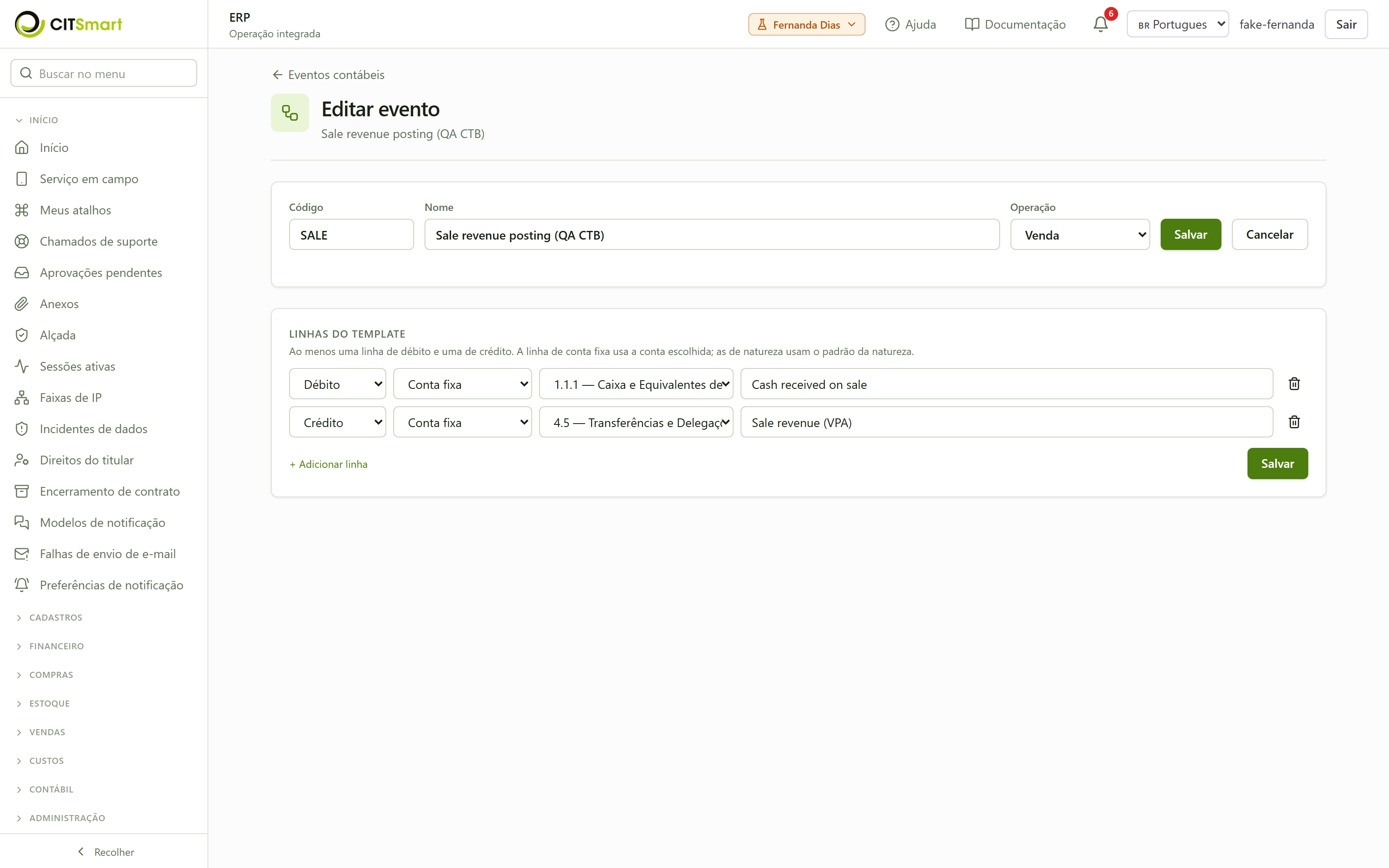Delete the Sale revenue (VPA) line
Screen dimensions: 1389x868
1294,422
